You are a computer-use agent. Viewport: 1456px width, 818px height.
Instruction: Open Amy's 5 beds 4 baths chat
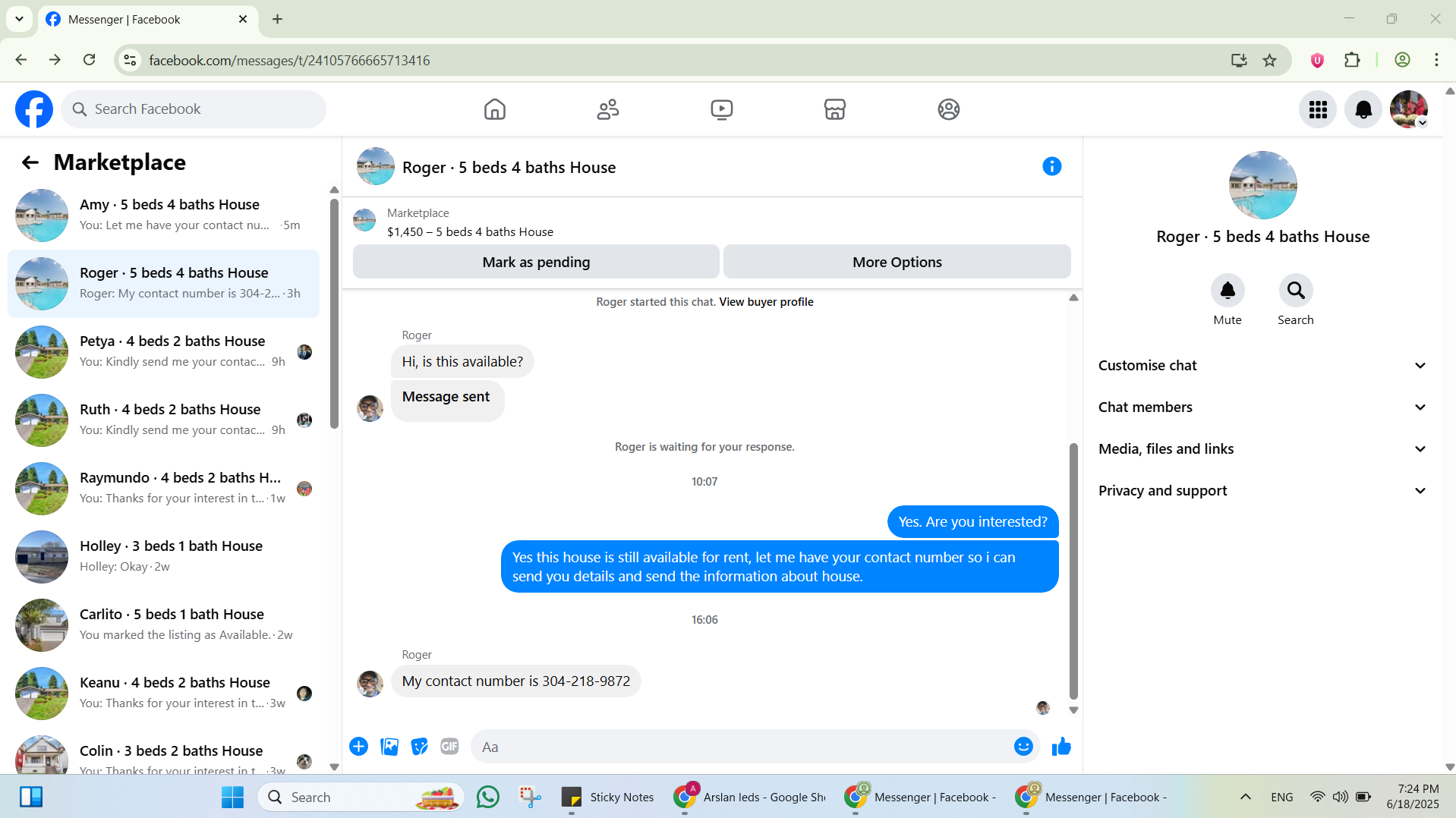(163, 216)
